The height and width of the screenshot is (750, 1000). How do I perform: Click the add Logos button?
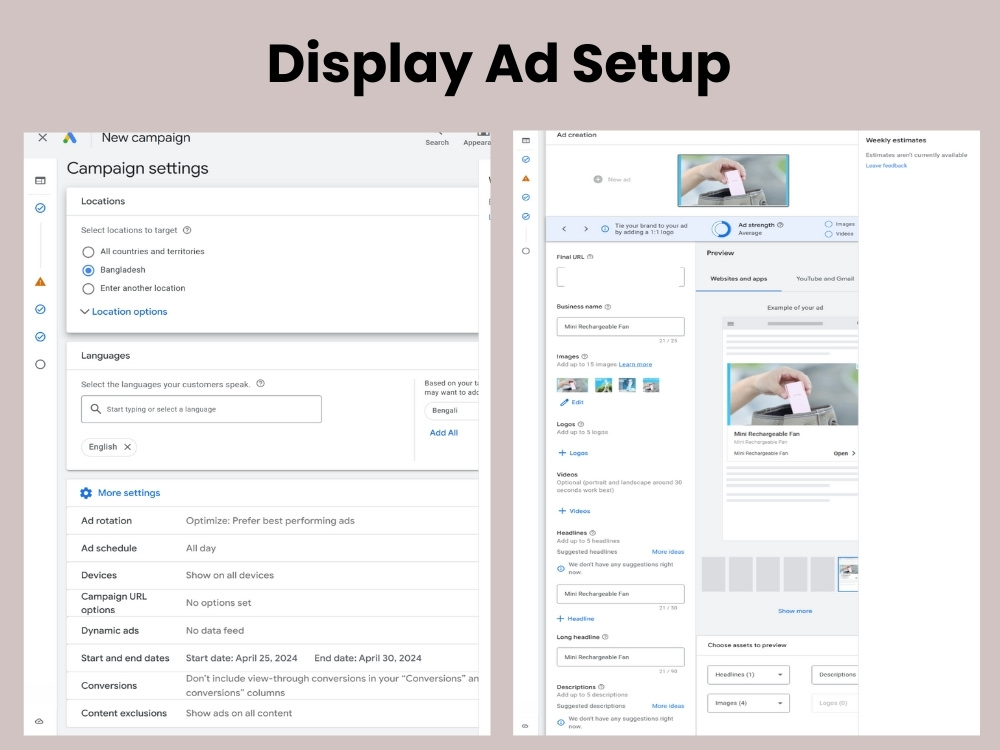pyautogui.click(x=573, y=453)
